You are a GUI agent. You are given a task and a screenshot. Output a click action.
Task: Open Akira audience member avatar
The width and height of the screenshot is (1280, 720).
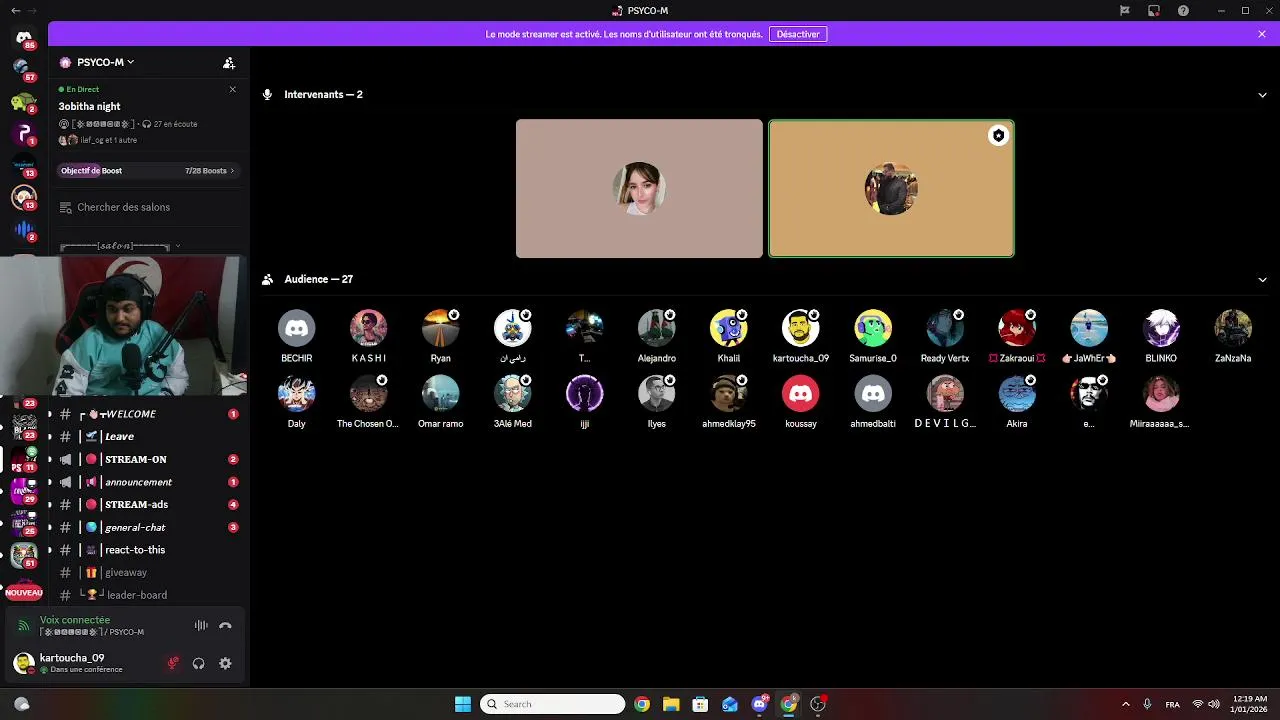(x=1017, y=394)
